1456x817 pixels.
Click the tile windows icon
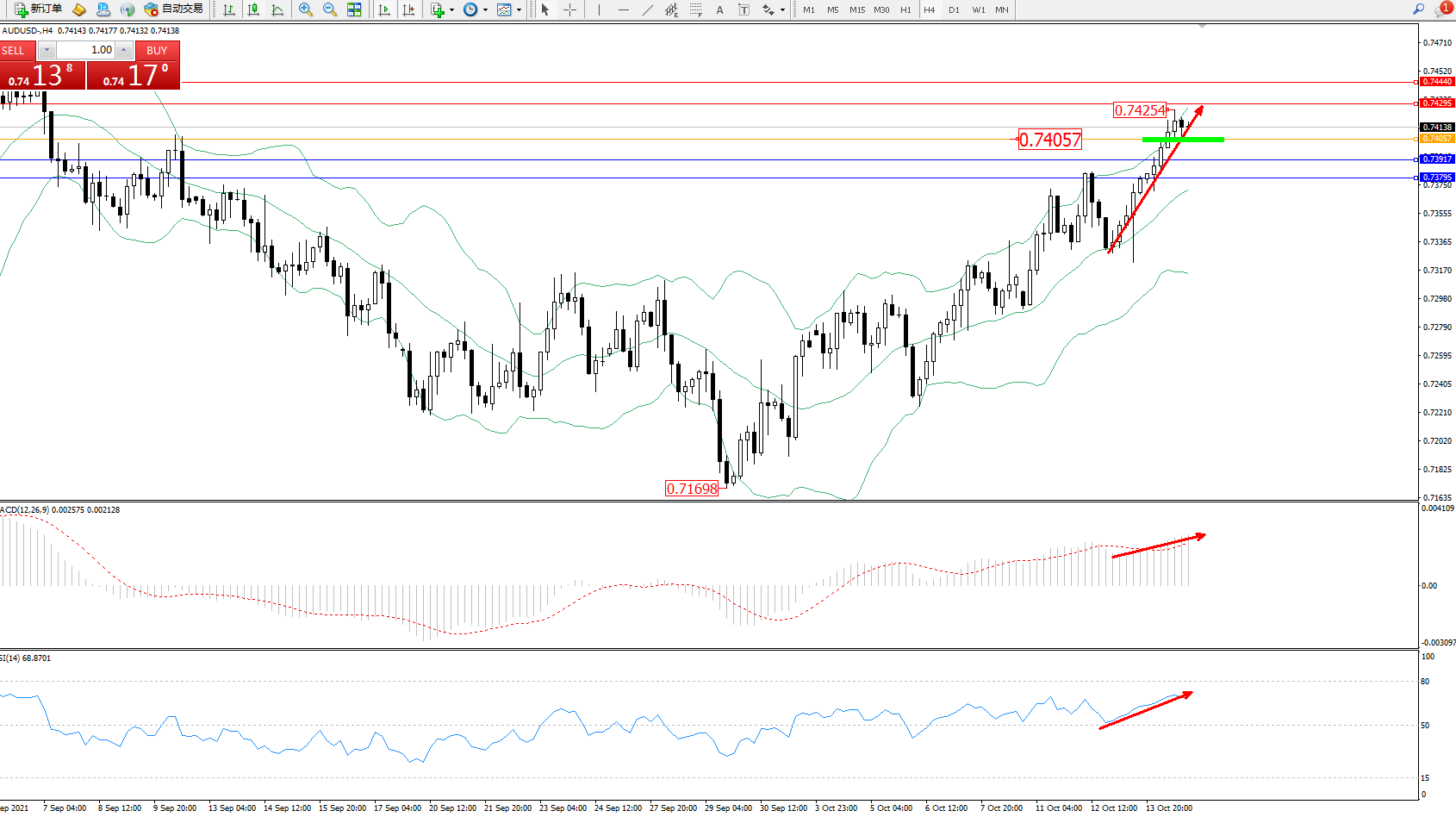click(354, 9)
